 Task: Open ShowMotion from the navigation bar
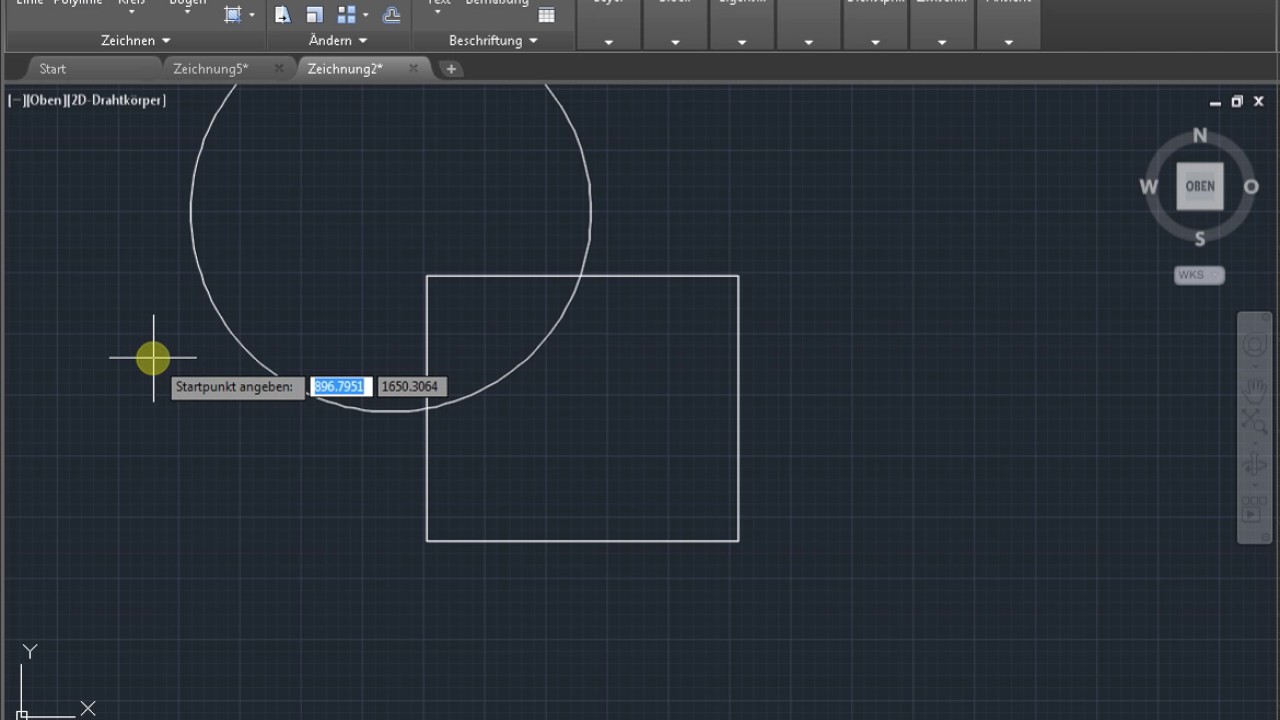1254,509
